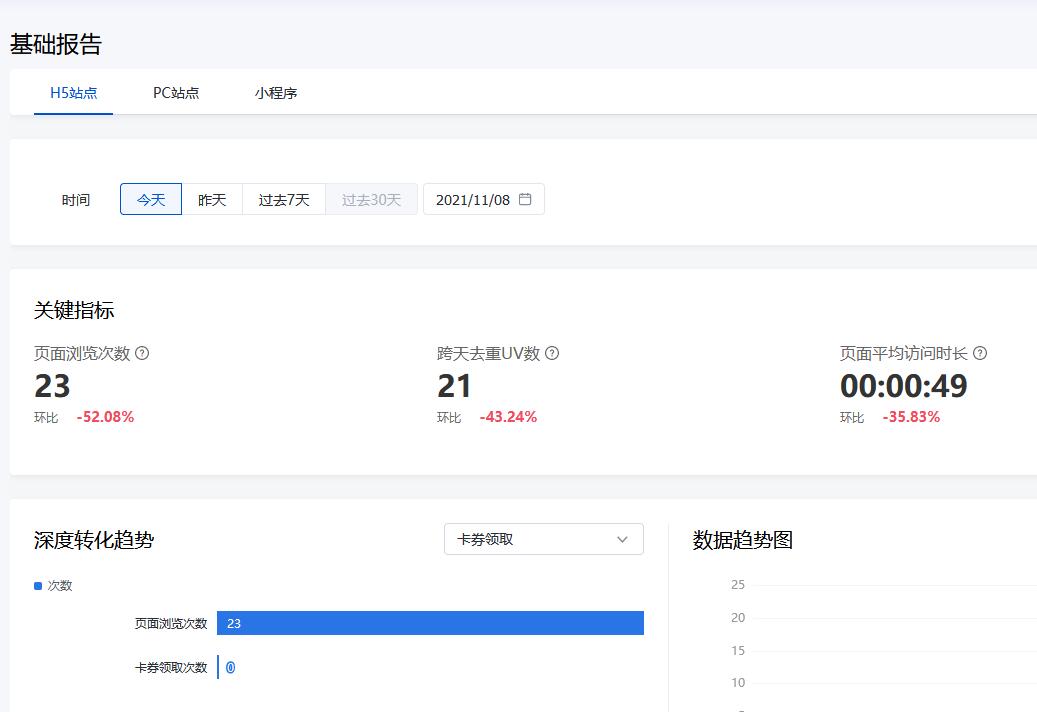Click the chevron arrow of 卡券领取 selector
This screenshot has height=712, width=1037.
click(622, 539)
